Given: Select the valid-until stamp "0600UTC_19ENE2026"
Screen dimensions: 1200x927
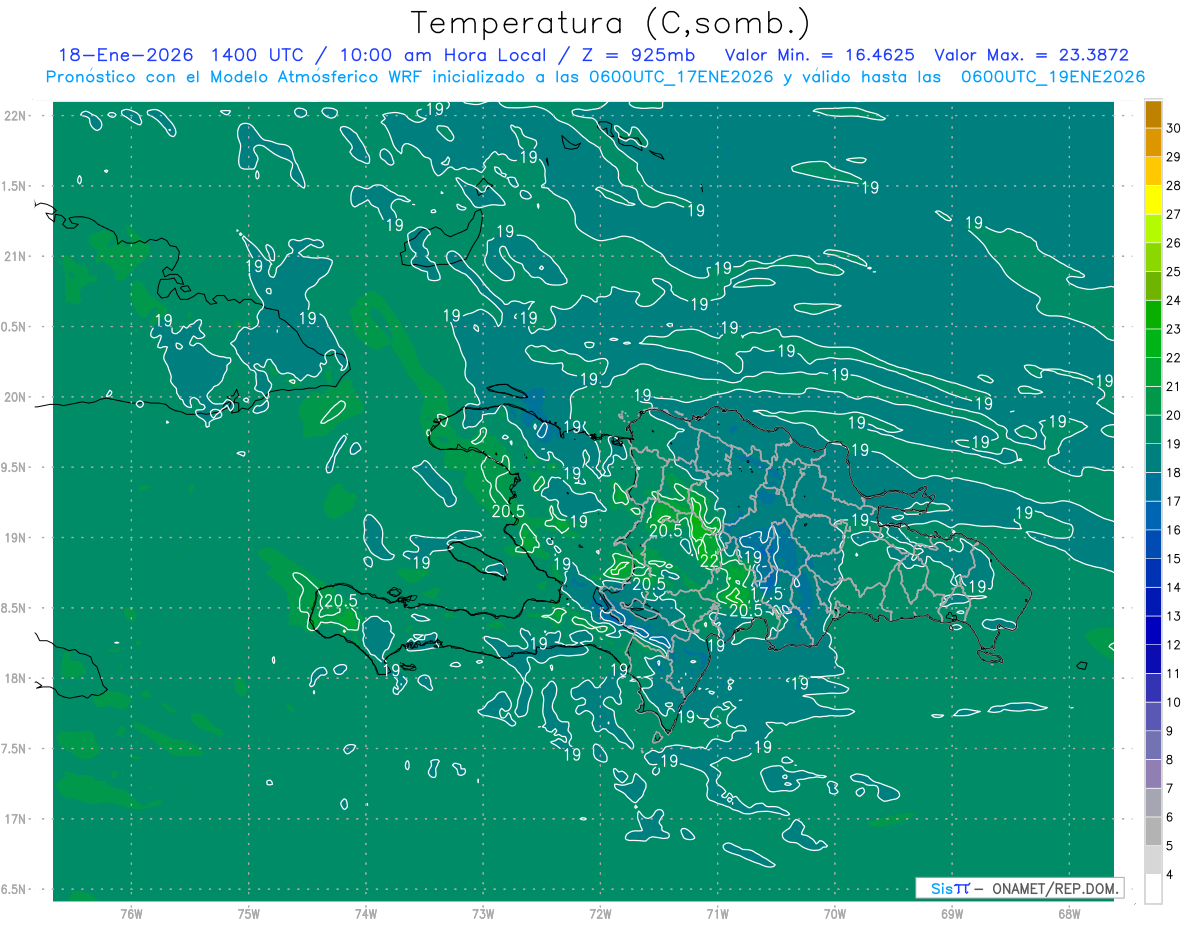Looking at the screenshot, I should pos(1053,77).
